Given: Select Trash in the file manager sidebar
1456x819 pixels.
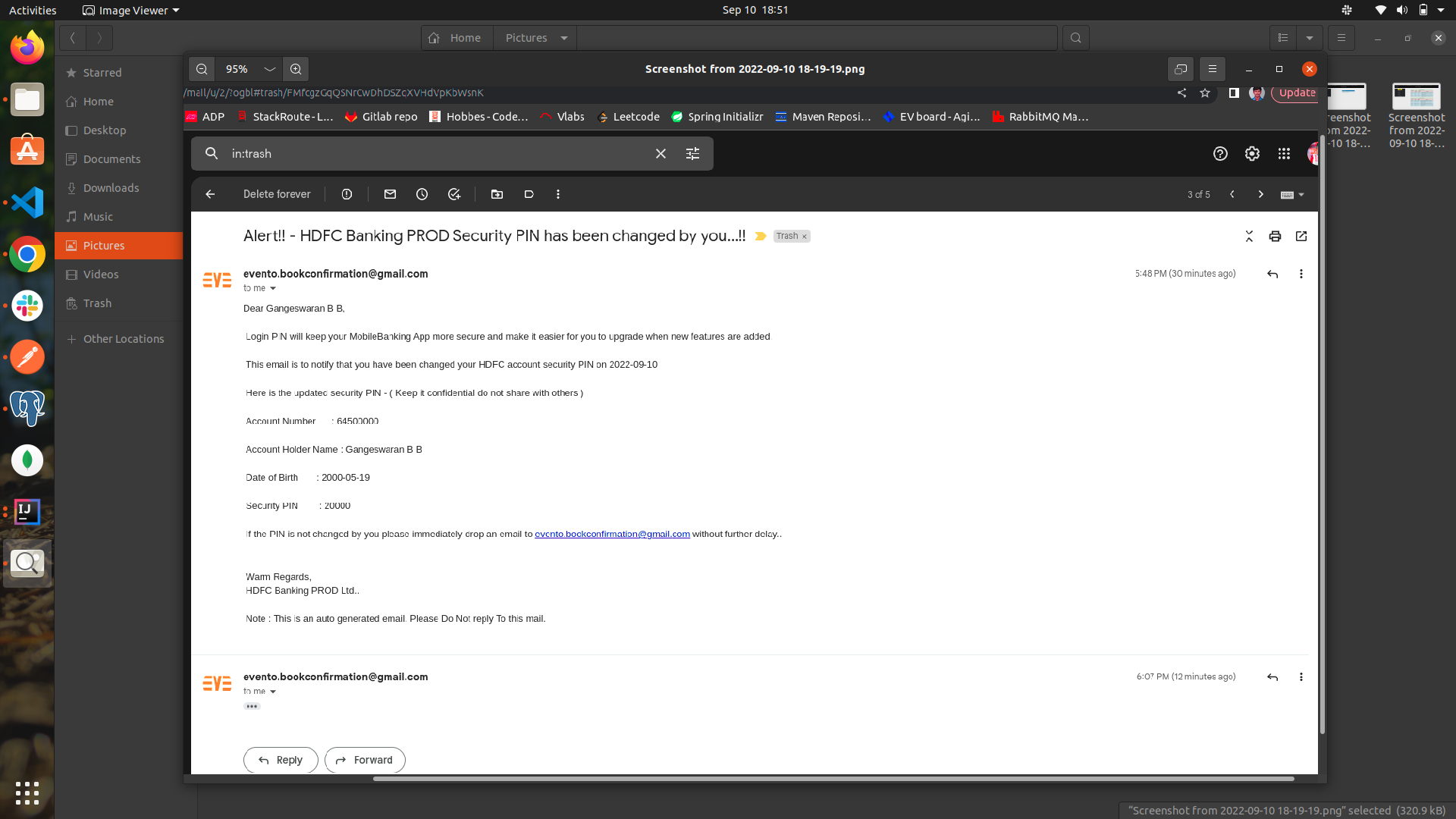Looking at the screenshot, I should coord(97,303).
